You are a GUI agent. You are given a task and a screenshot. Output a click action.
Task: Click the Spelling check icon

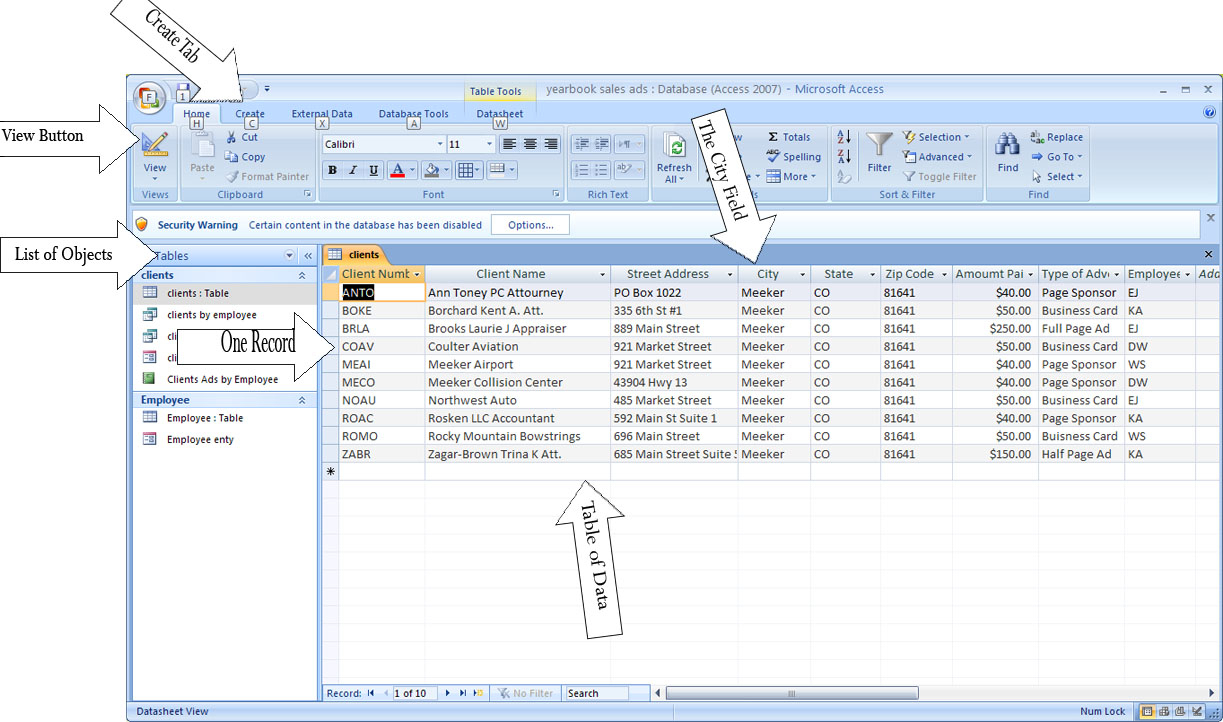[773, 157]
